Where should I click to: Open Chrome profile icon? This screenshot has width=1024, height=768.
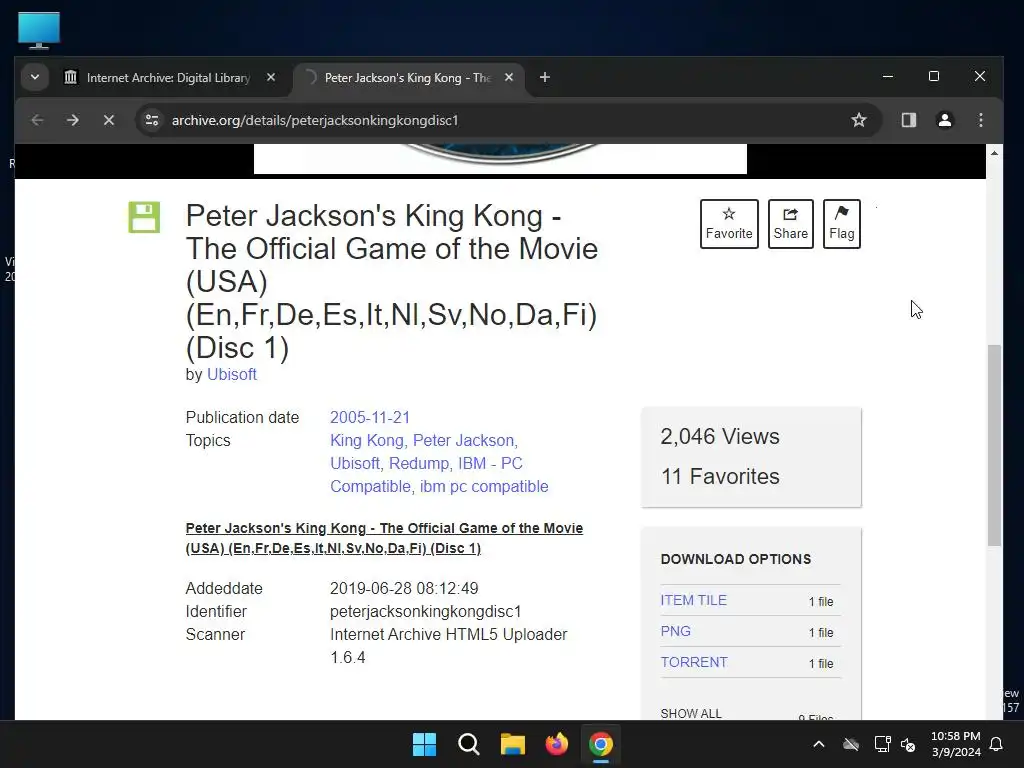pos(944,120)
